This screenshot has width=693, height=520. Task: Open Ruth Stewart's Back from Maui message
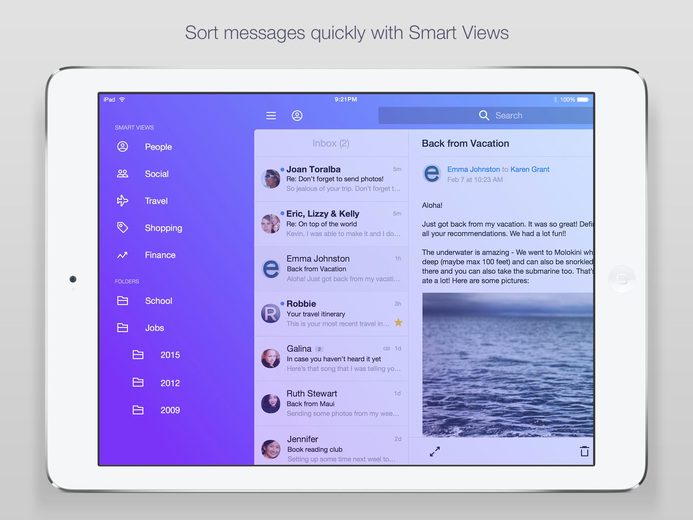pos(331,403)
